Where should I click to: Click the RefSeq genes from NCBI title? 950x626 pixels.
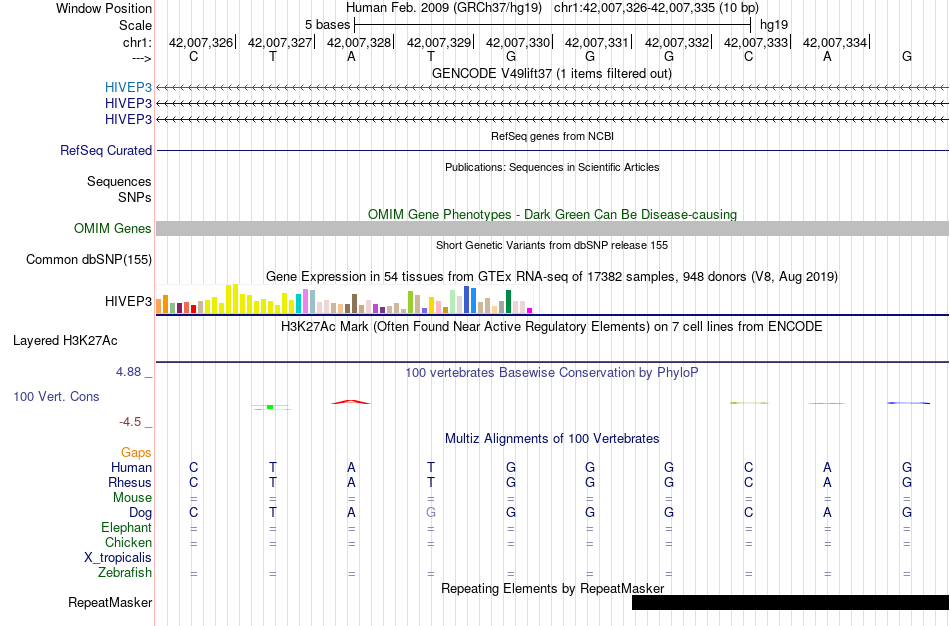tap(552, 136)
